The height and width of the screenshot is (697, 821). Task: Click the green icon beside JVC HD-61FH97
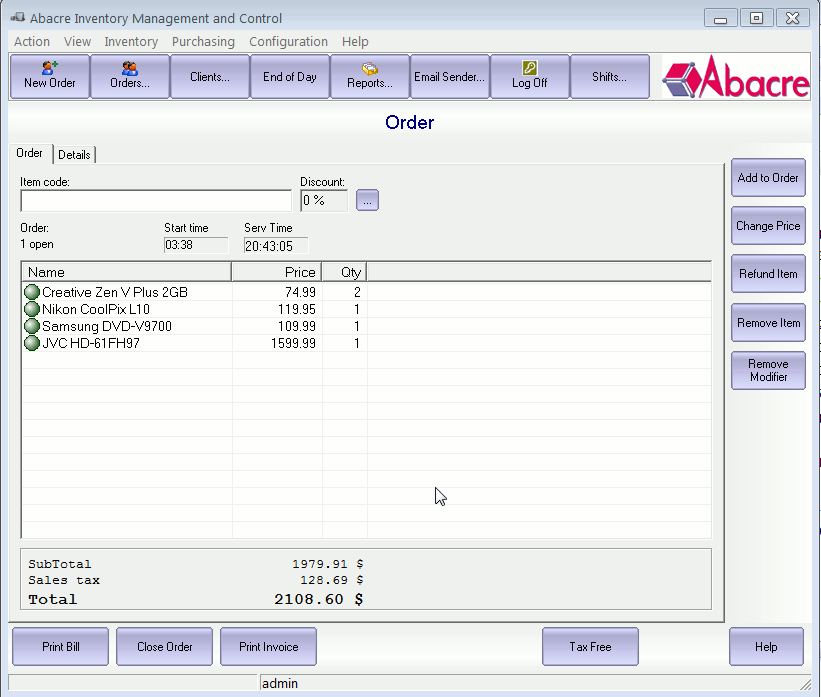point(32,343)
